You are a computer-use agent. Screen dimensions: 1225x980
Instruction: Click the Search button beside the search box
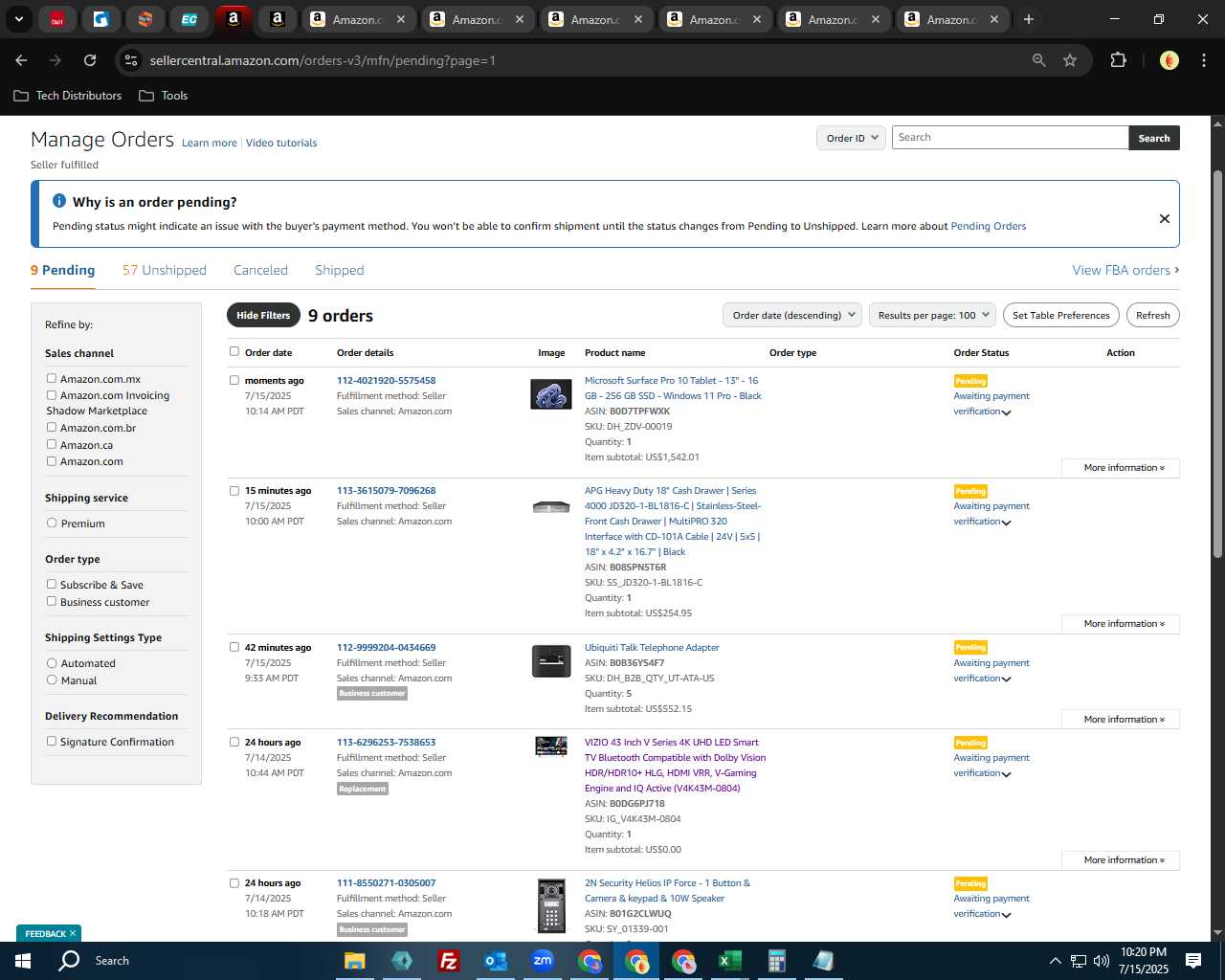point(1154,138)
